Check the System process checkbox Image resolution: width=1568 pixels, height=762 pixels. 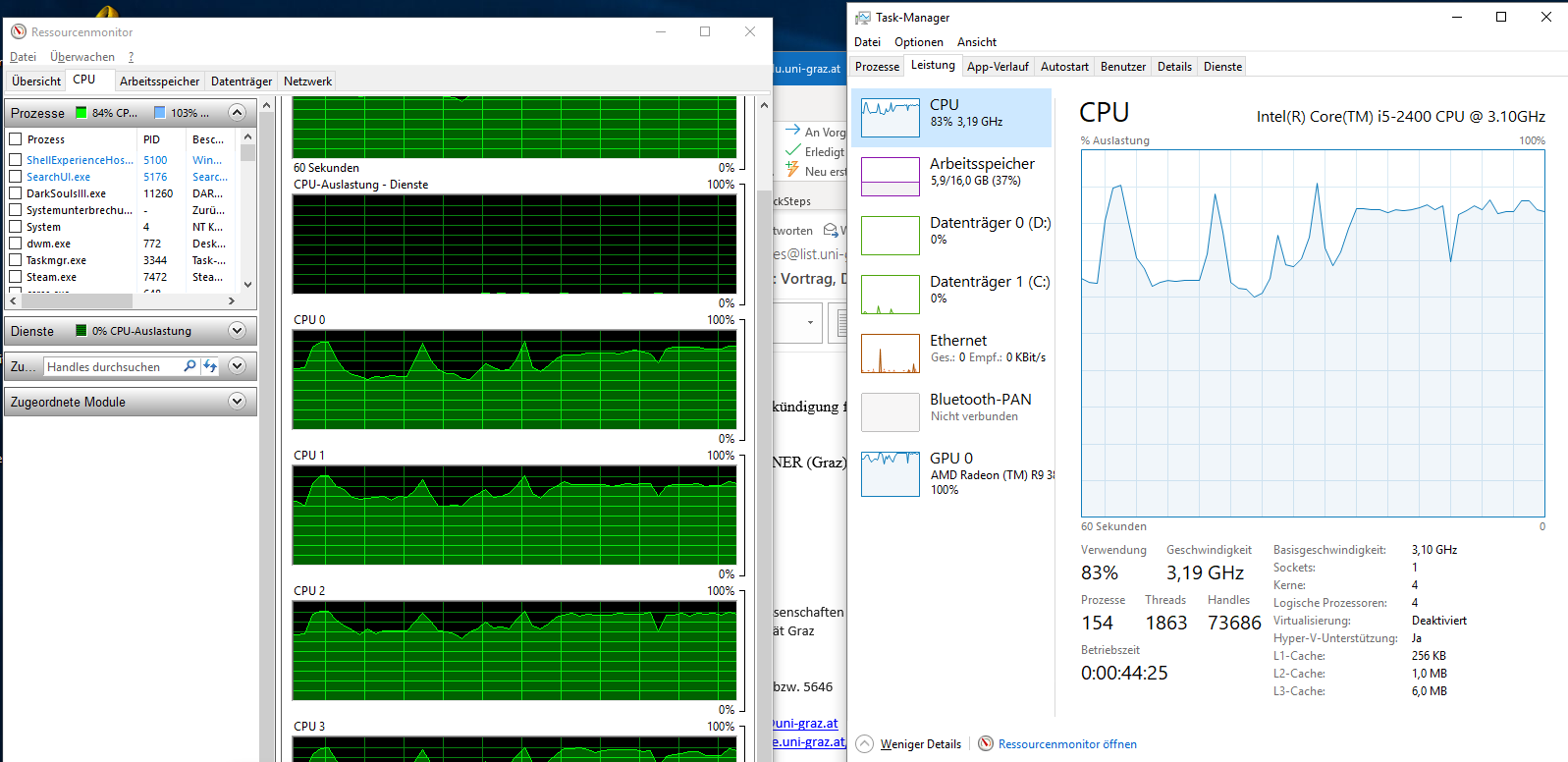click(x=15, y=227)
